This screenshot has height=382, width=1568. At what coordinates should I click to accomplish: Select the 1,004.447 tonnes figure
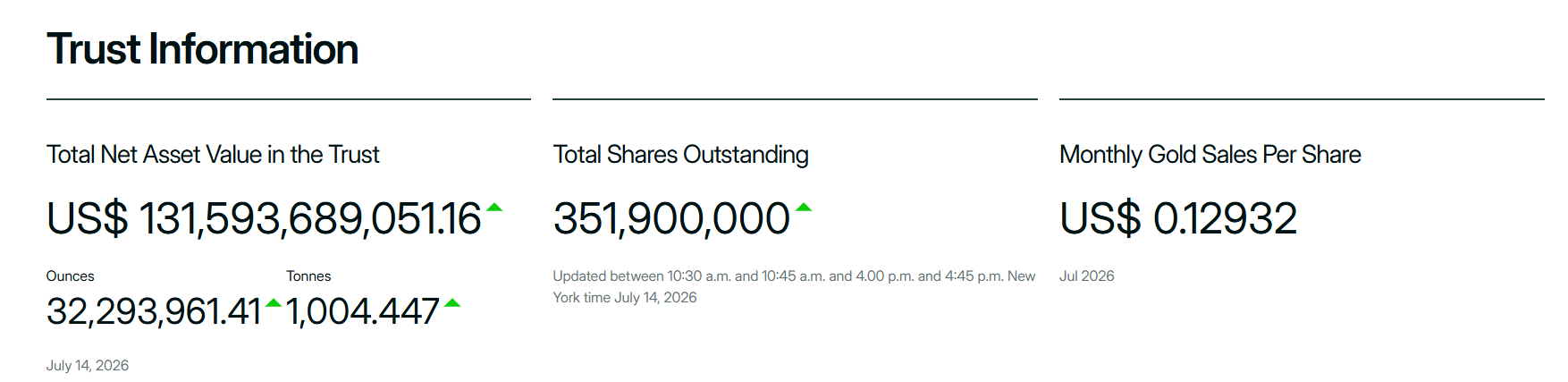coord(363,311)
